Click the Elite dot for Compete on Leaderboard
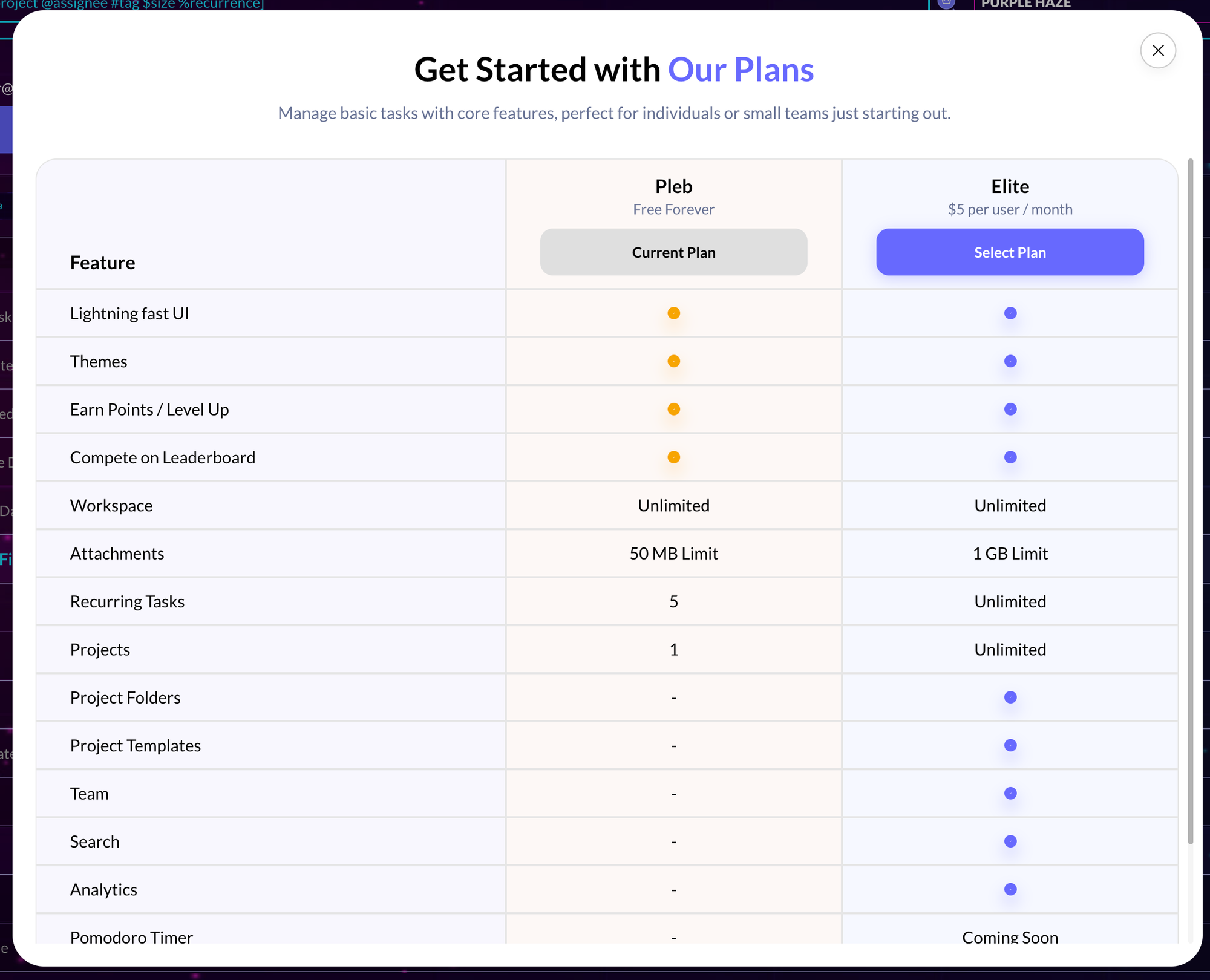The image size is (1210, 980). (1010, 457)
